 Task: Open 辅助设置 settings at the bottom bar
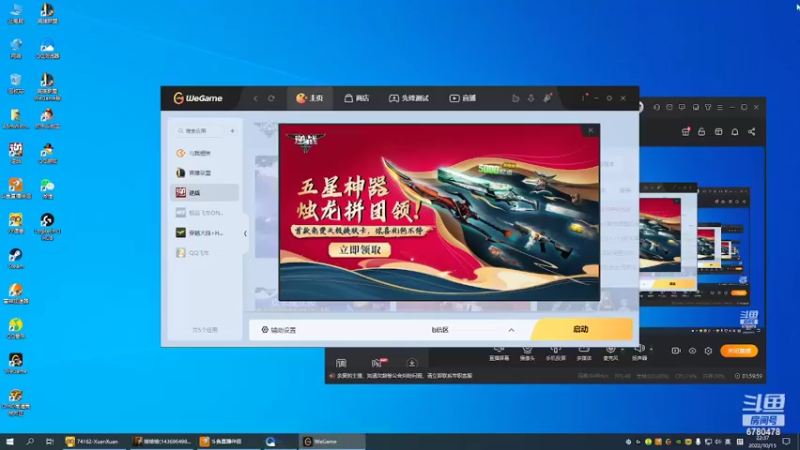point(279,330)
